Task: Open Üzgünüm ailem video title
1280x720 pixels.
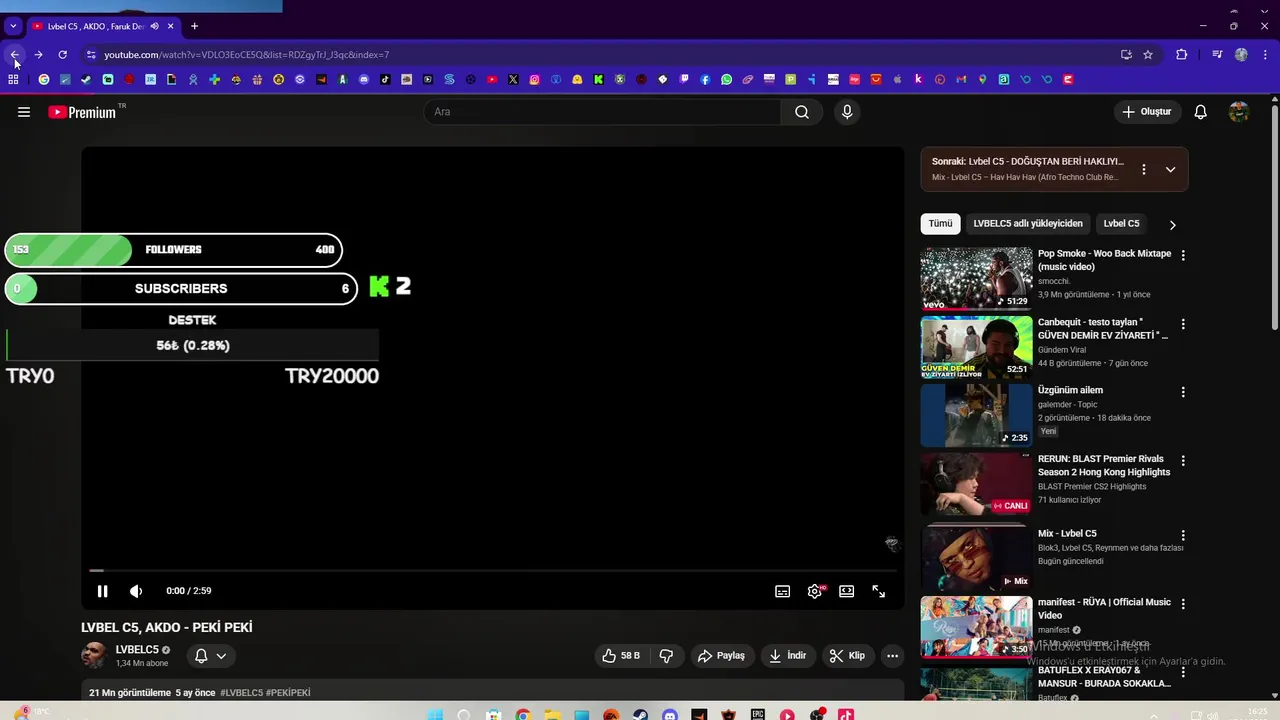Action: tap(1070, 391)
